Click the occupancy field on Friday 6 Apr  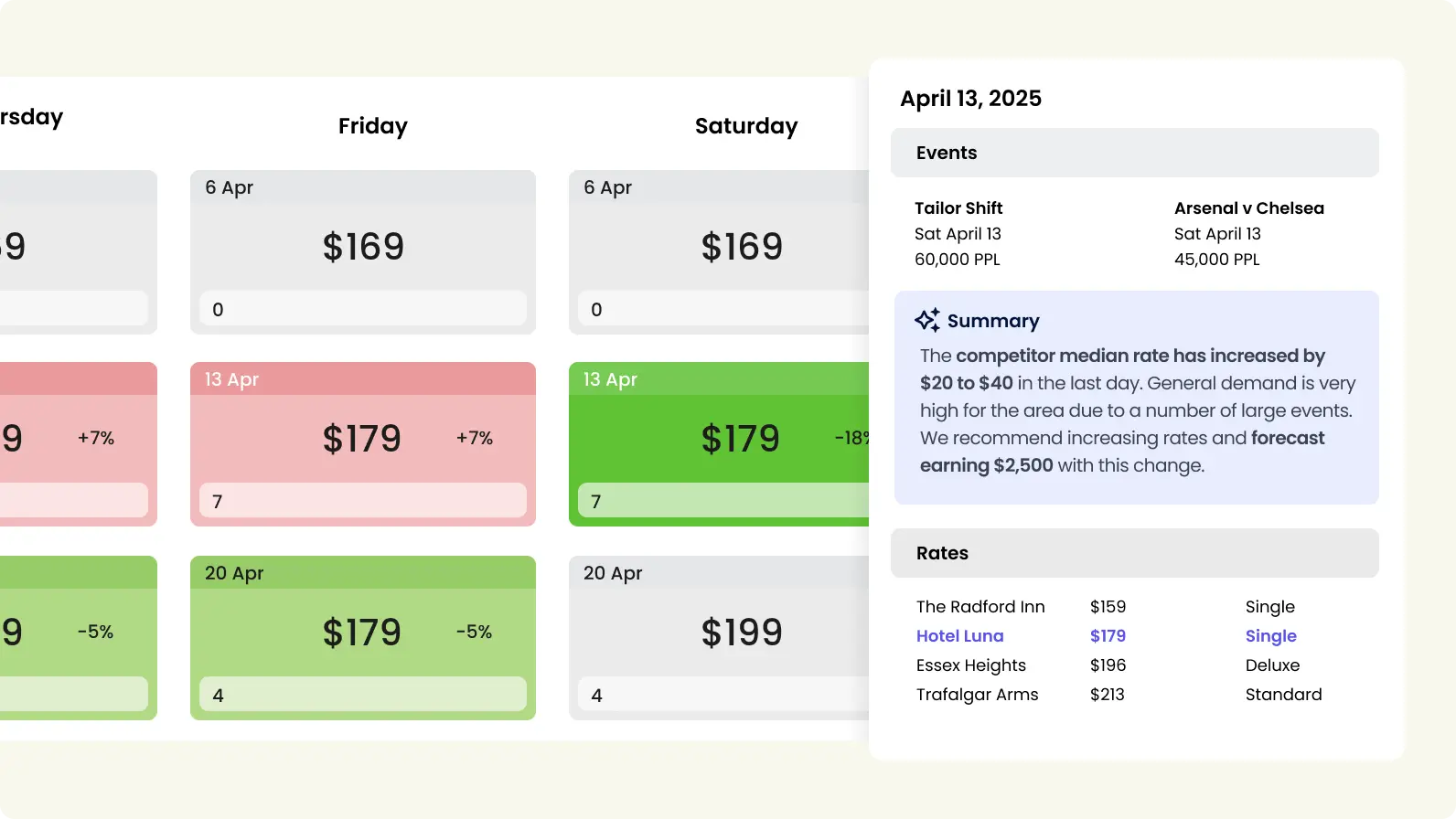[x=363, y=309]
